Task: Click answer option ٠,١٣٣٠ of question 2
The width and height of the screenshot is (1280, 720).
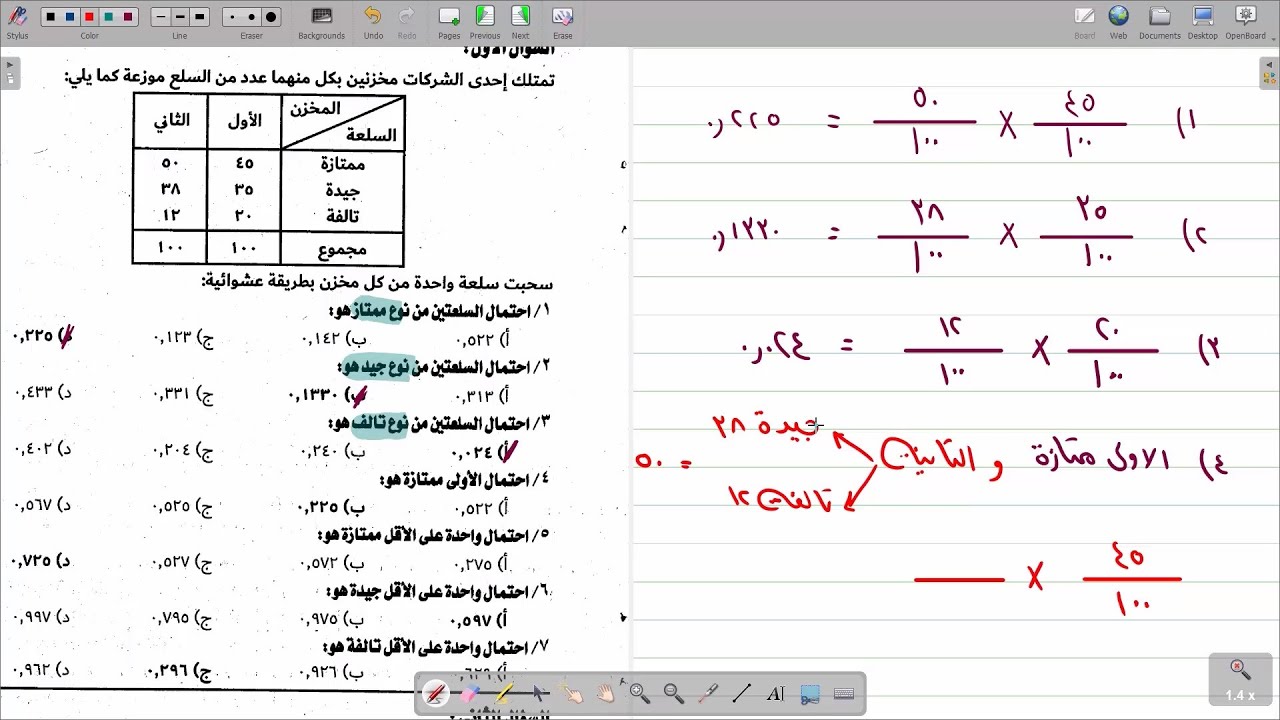Action: 327,395
